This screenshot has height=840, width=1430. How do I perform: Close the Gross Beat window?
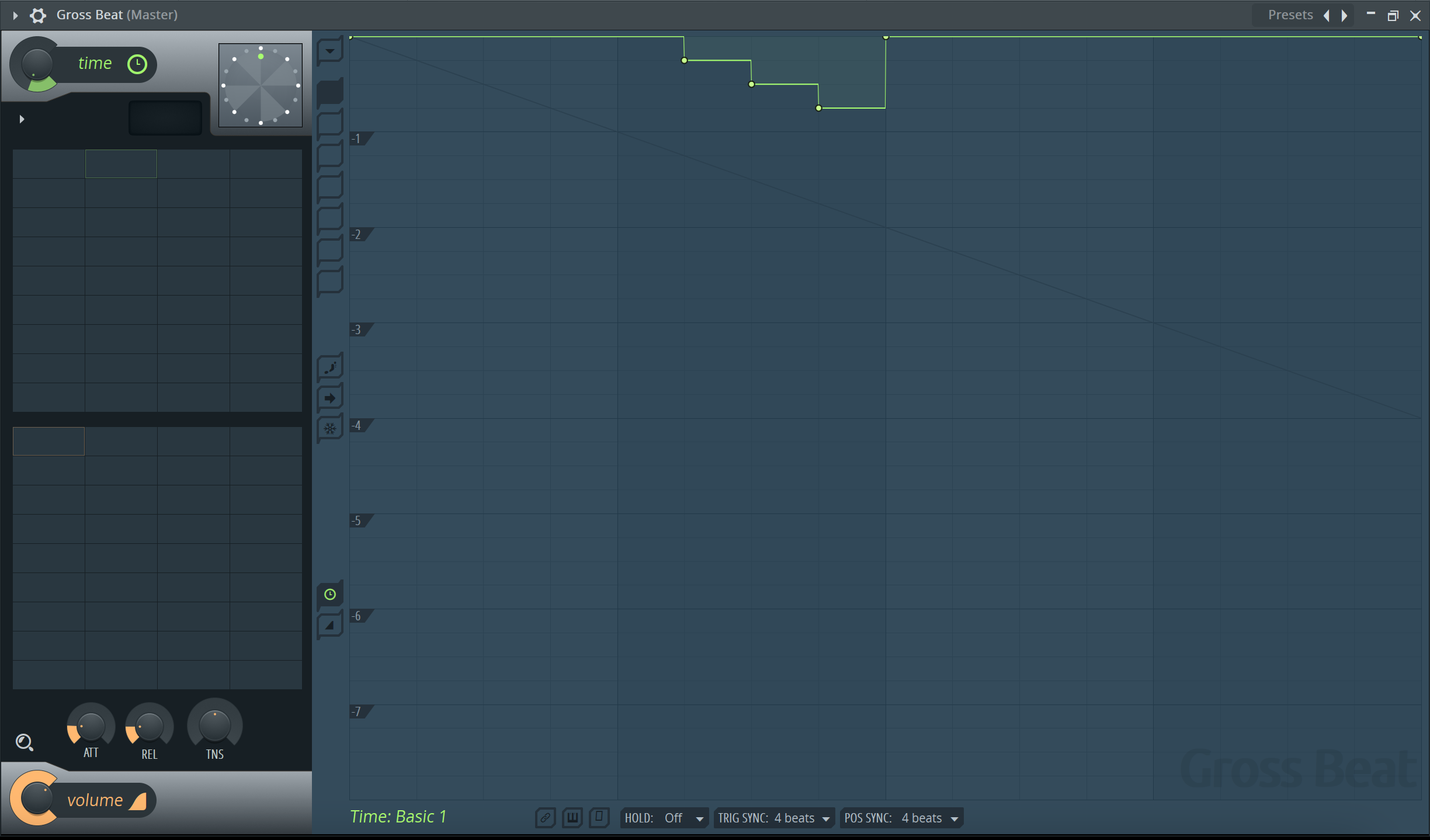point(1415,16)
